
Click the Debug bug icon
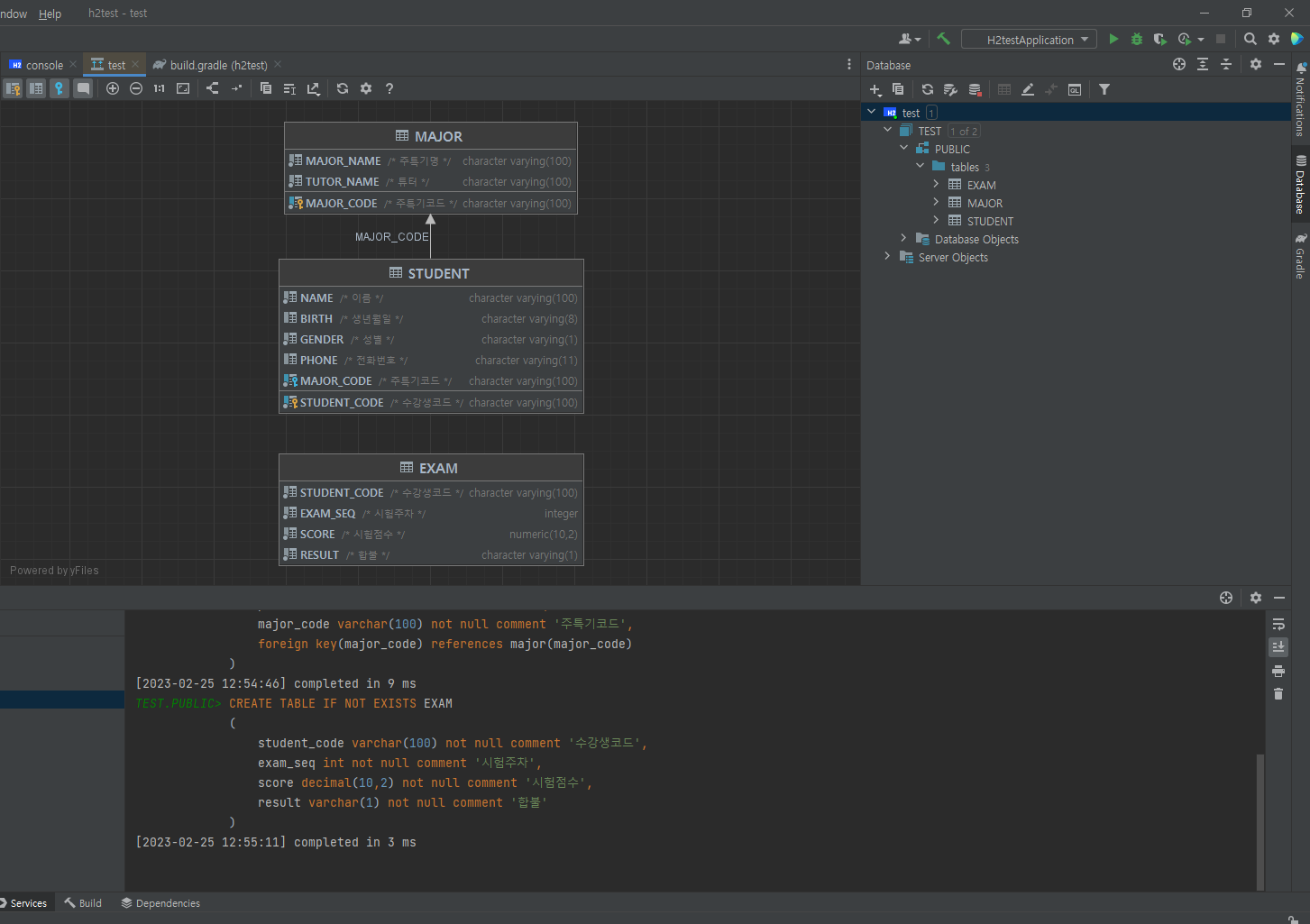1137,39
